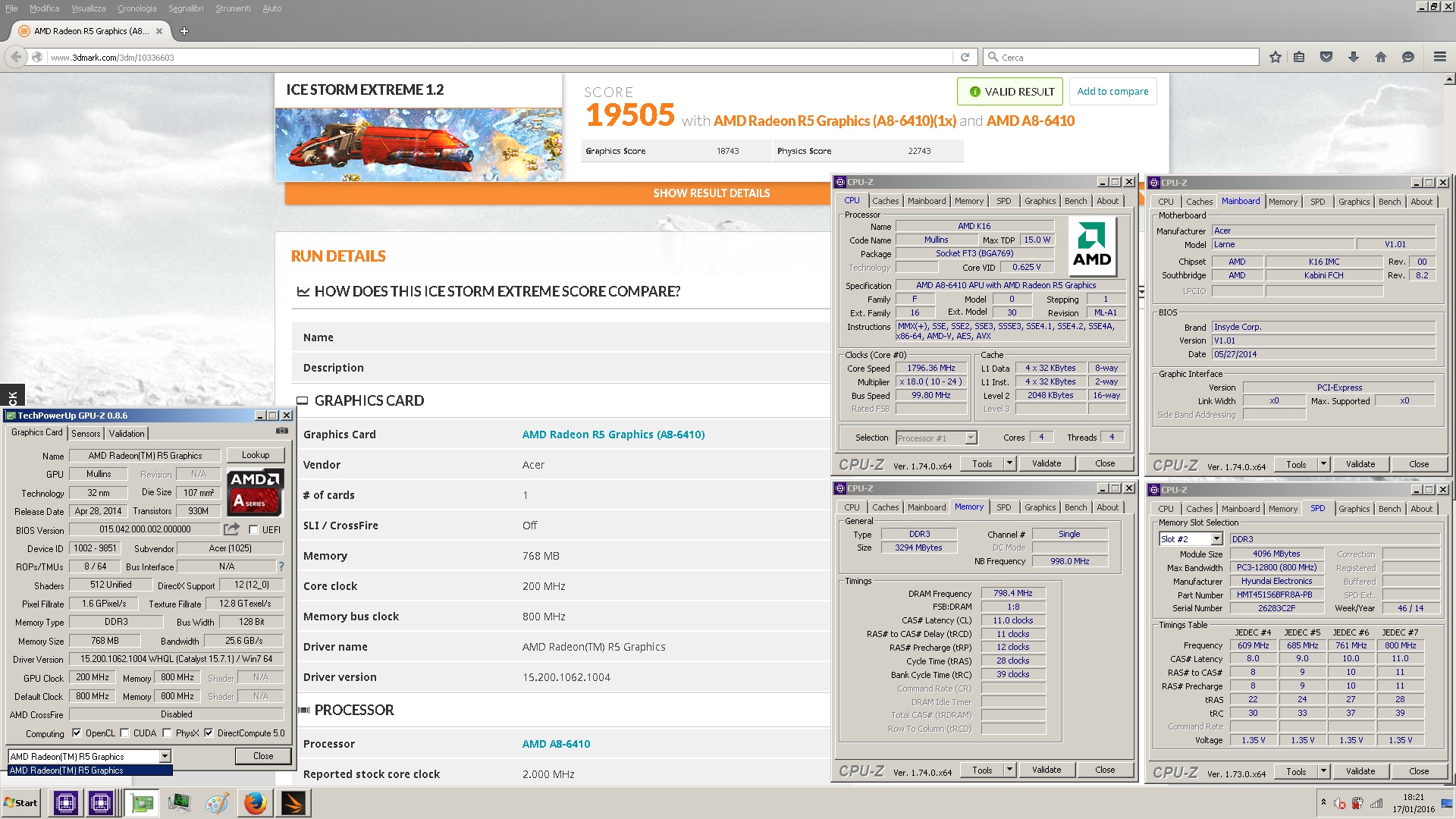The height and width of the screenshot is (819, 1456).
Task: Open the first CPU-Z taskbar icon
Action: [66, 802]
